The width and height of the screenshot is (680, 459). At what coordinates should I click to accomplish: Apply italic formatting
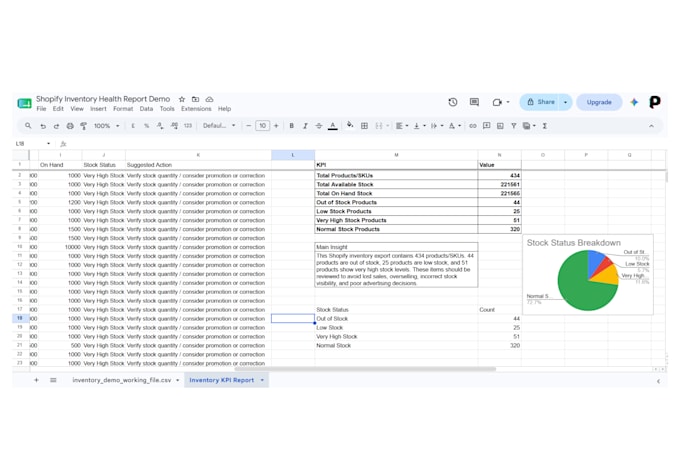(x=305, y=126)
